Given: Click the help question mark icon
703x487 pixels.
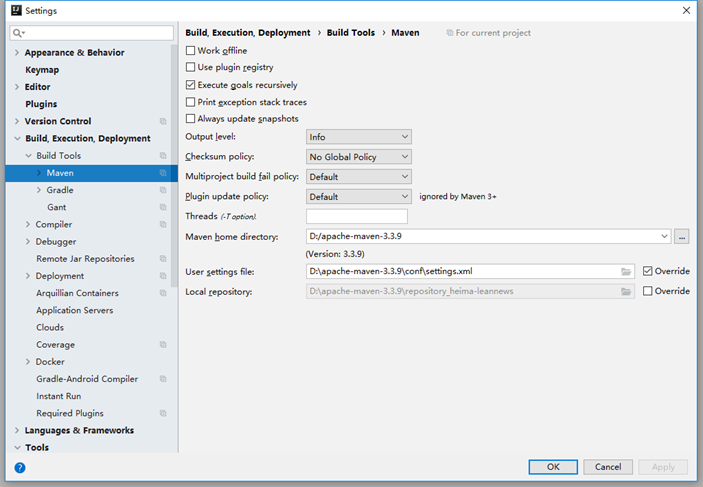Looking at the screenshot, I should [20, 468].
